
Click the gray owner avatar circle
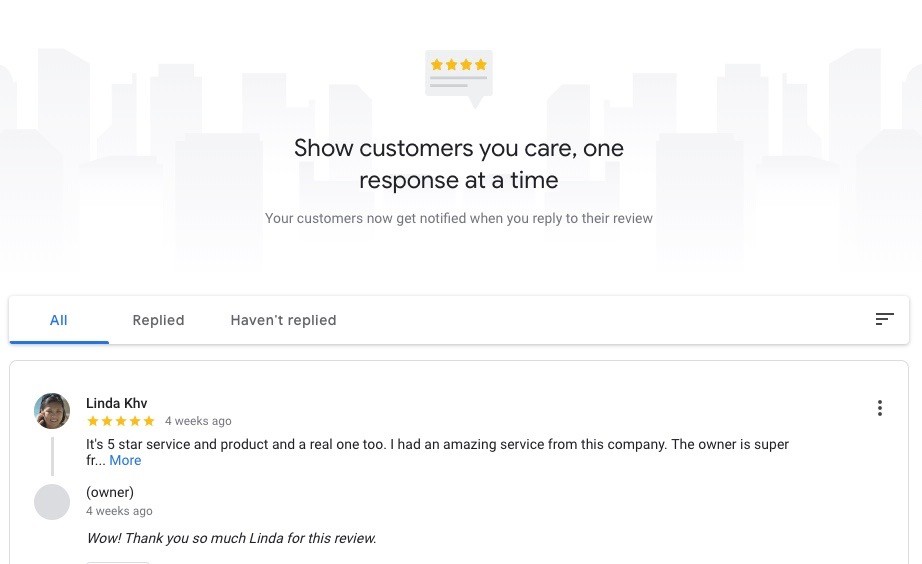pyautogui.click(x=52, y=502)
